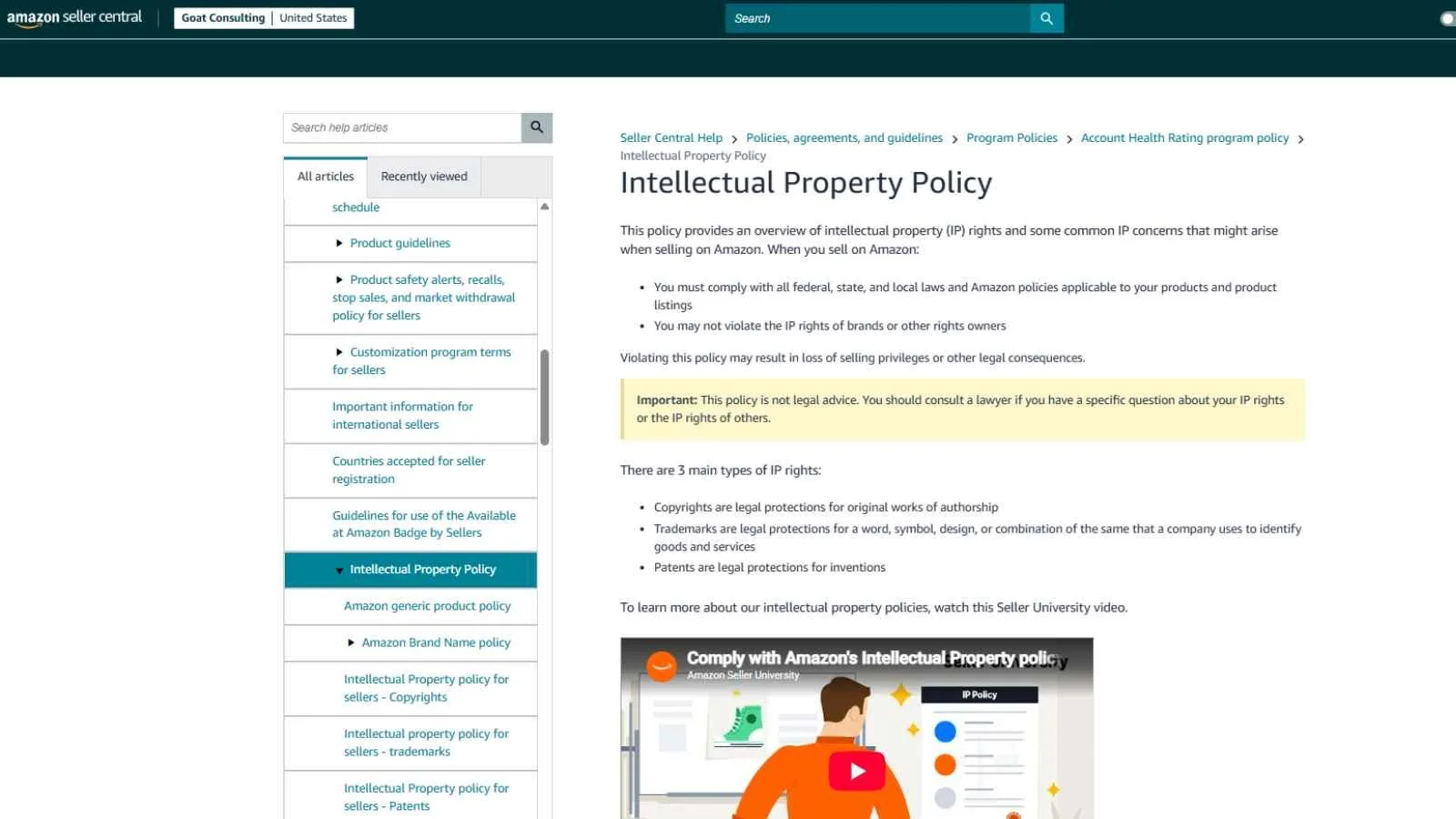Click the Intellectual Property Policy page heading
Viewport: 1456px width, 819px height.
tap(806, 183)
